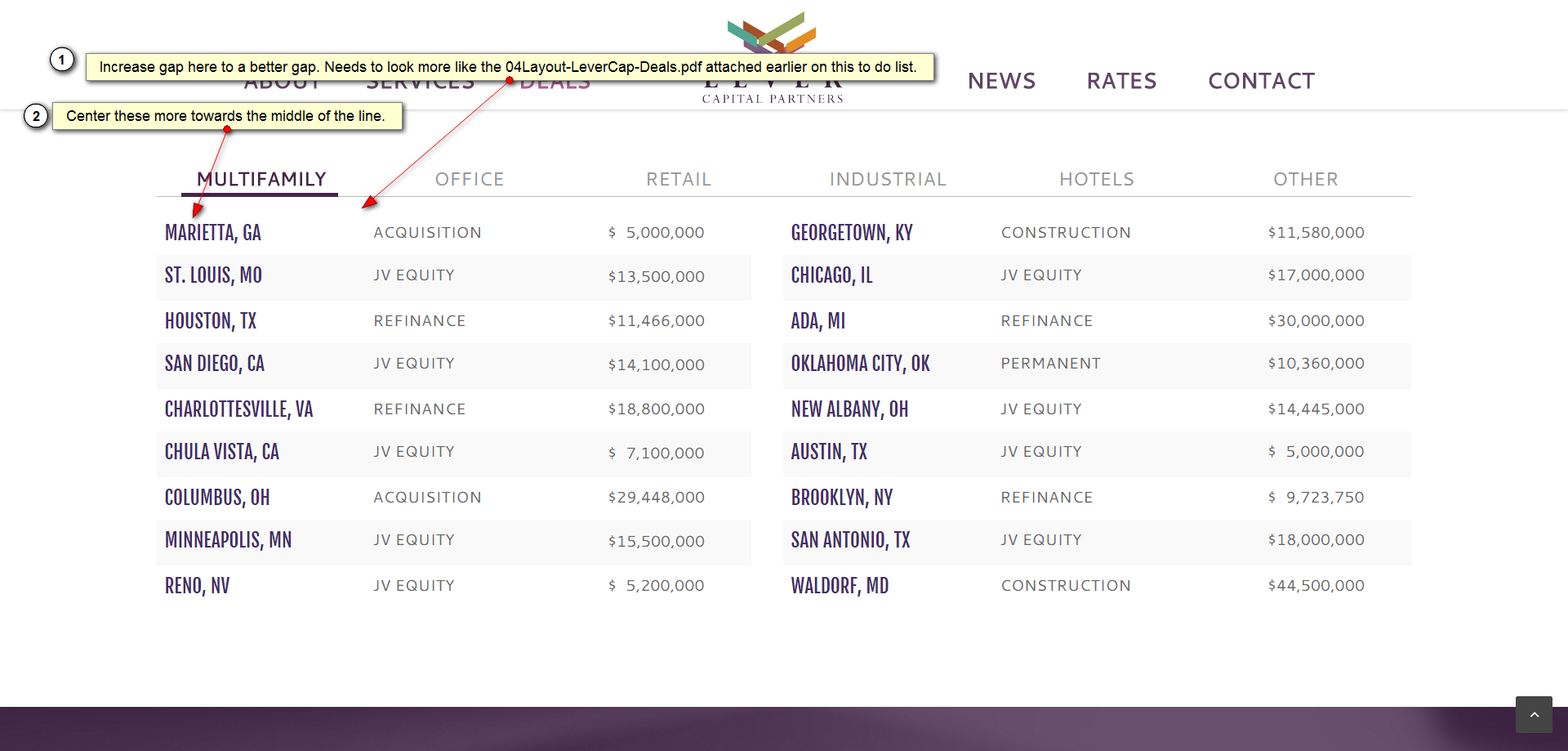Screen dimensions: 1568x751
Task: Click the scroll-to-top arrow button
Action: pyautogui.click(x=1534, y=714)
